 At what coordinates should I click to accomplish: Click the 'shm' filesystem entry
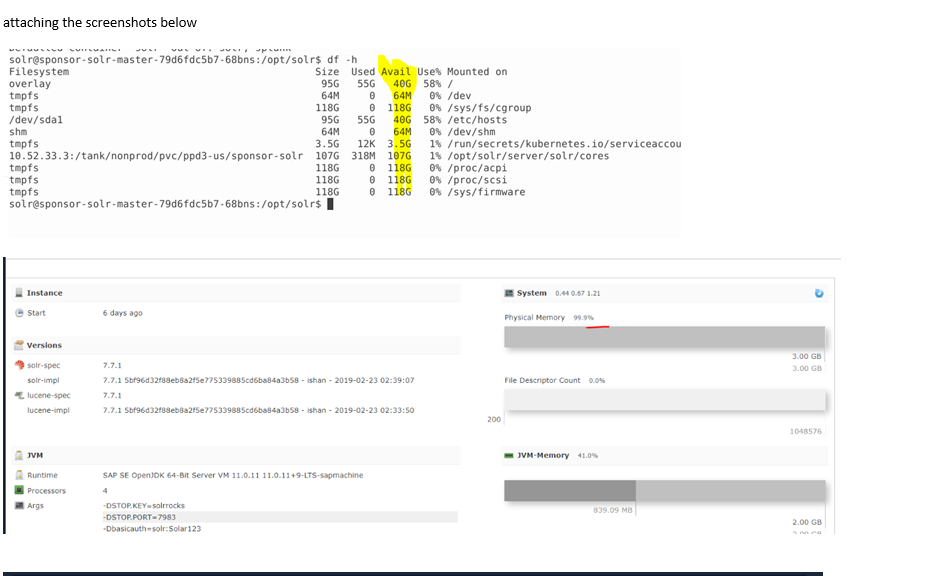[x=18, y=132]
